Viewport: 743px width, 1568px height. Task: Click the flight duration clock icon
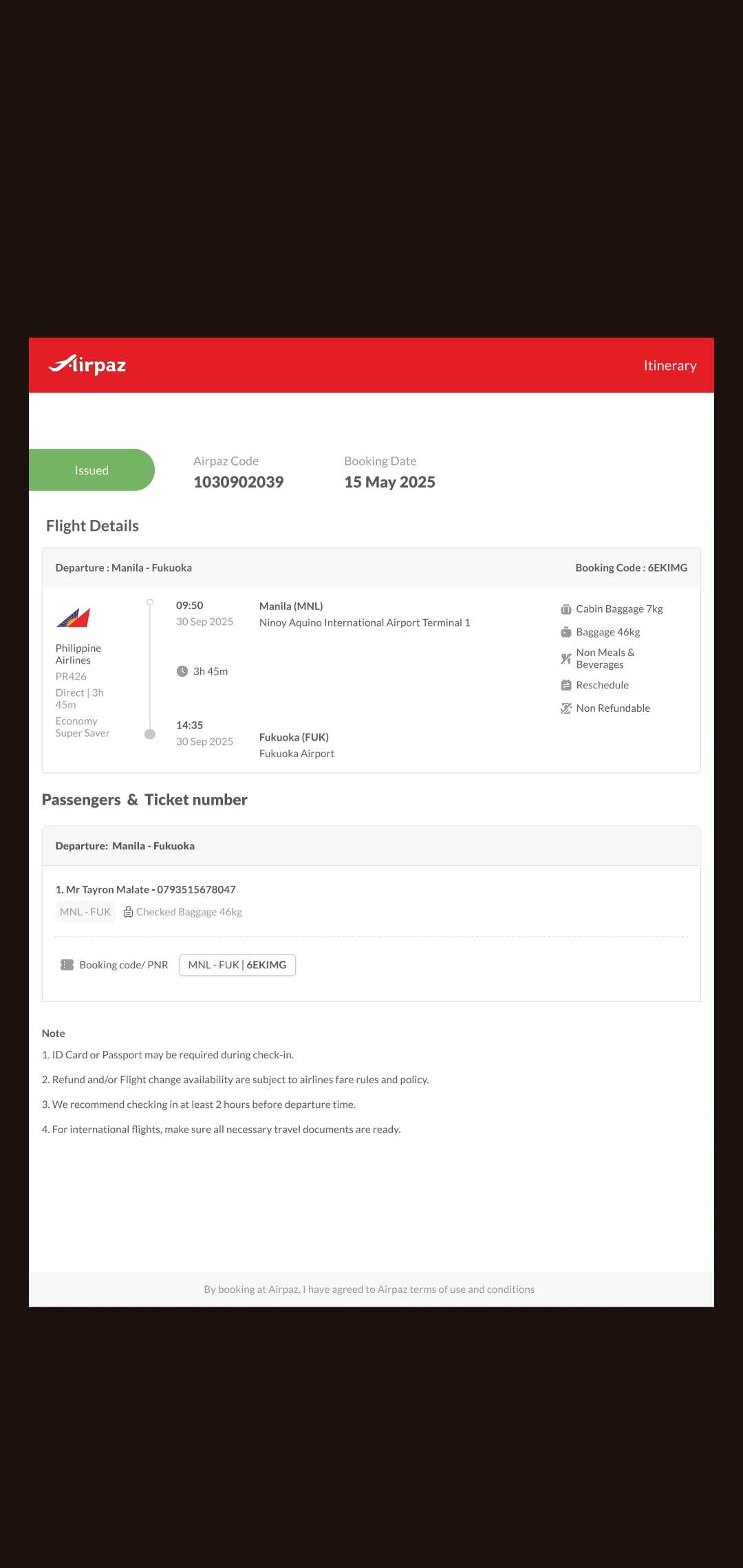point(182,671)
